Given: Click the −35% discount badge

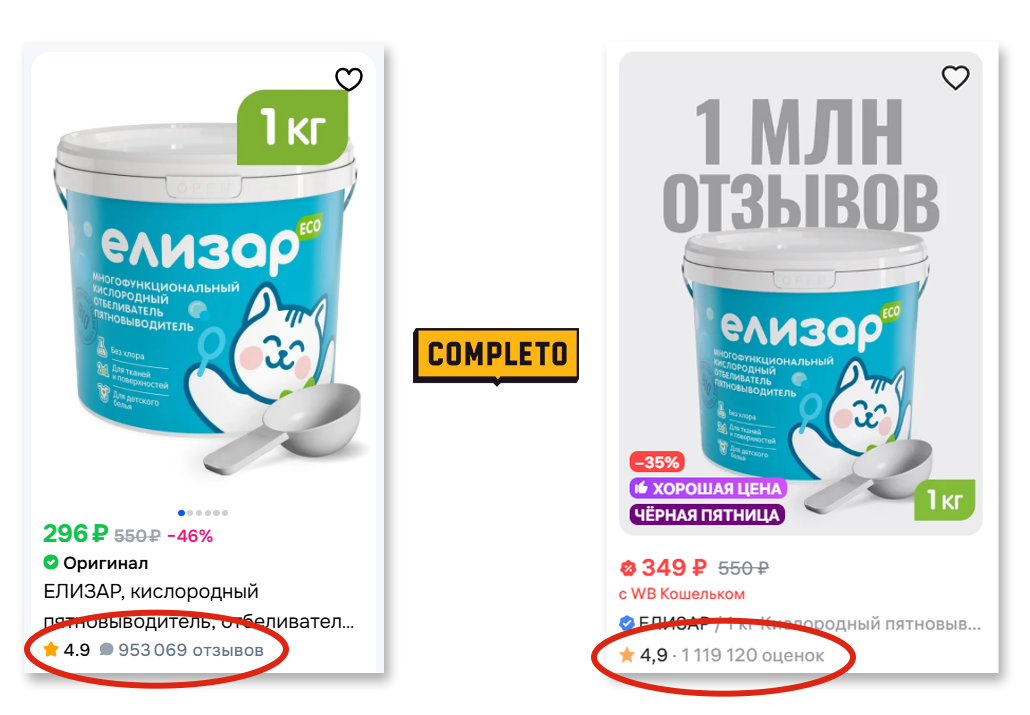Looking at the screenshot, I should (657, 462).
